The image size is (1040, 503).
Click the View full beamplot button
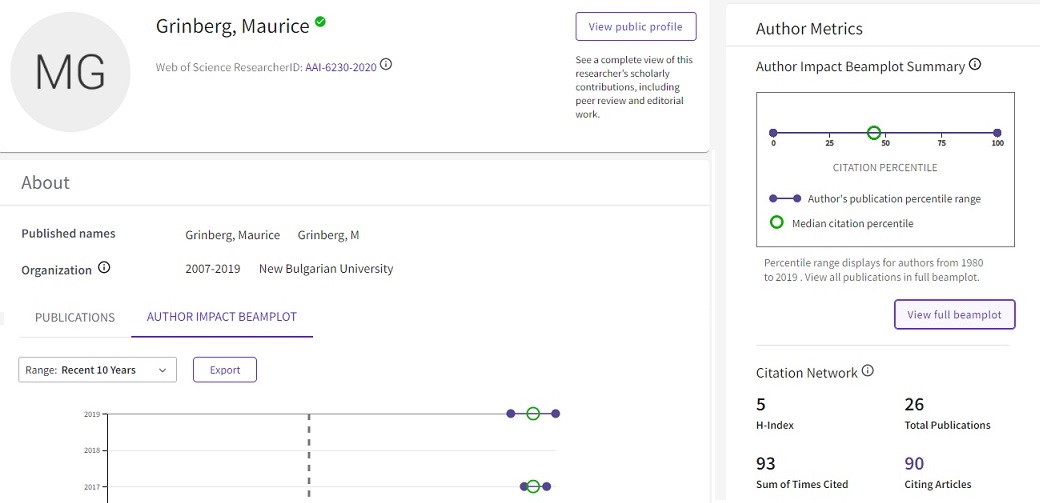954,314
